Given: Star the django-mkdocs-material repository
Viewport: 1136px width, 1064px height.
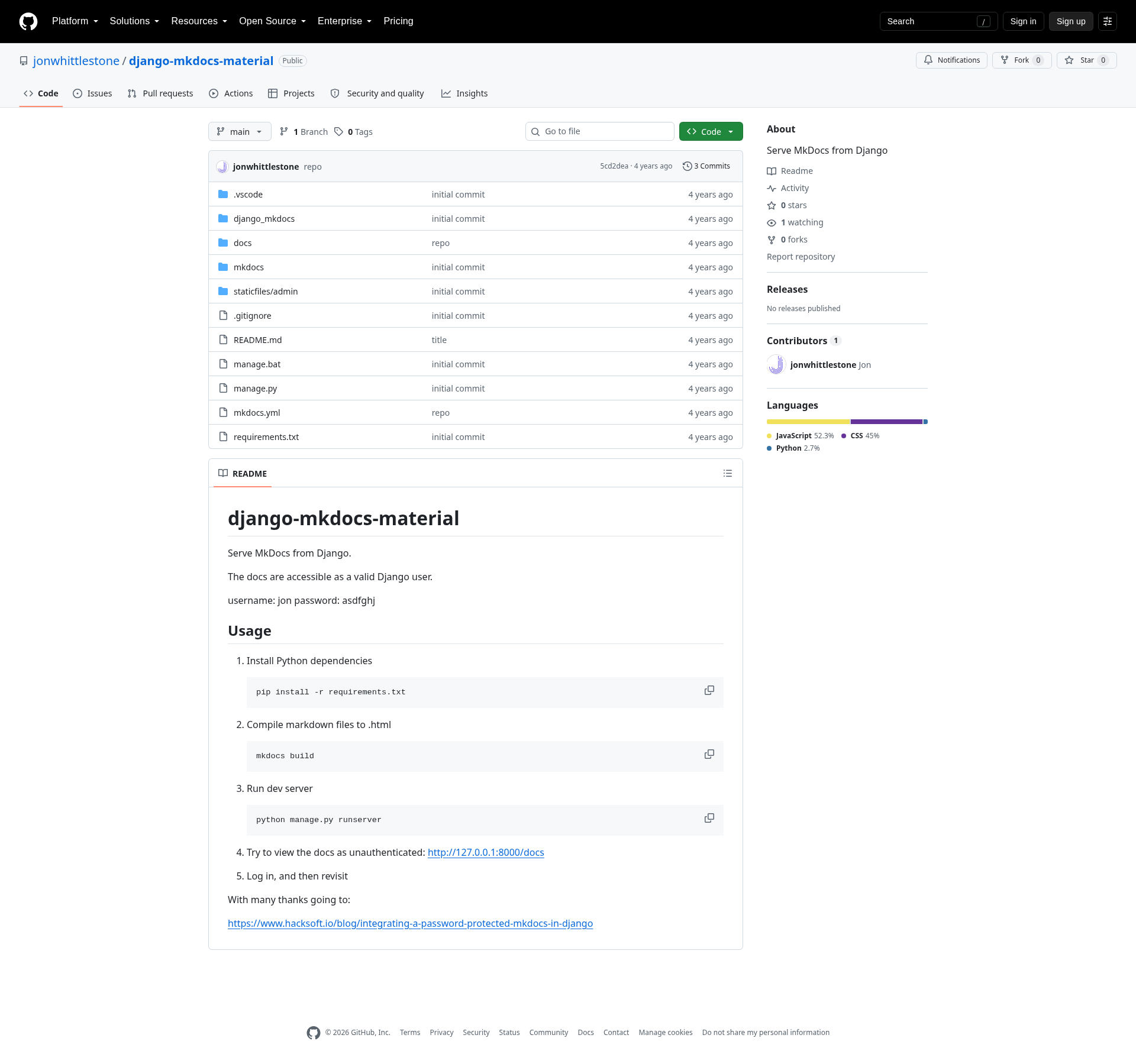Looking at the screenshot, I should coord(1087,60).
